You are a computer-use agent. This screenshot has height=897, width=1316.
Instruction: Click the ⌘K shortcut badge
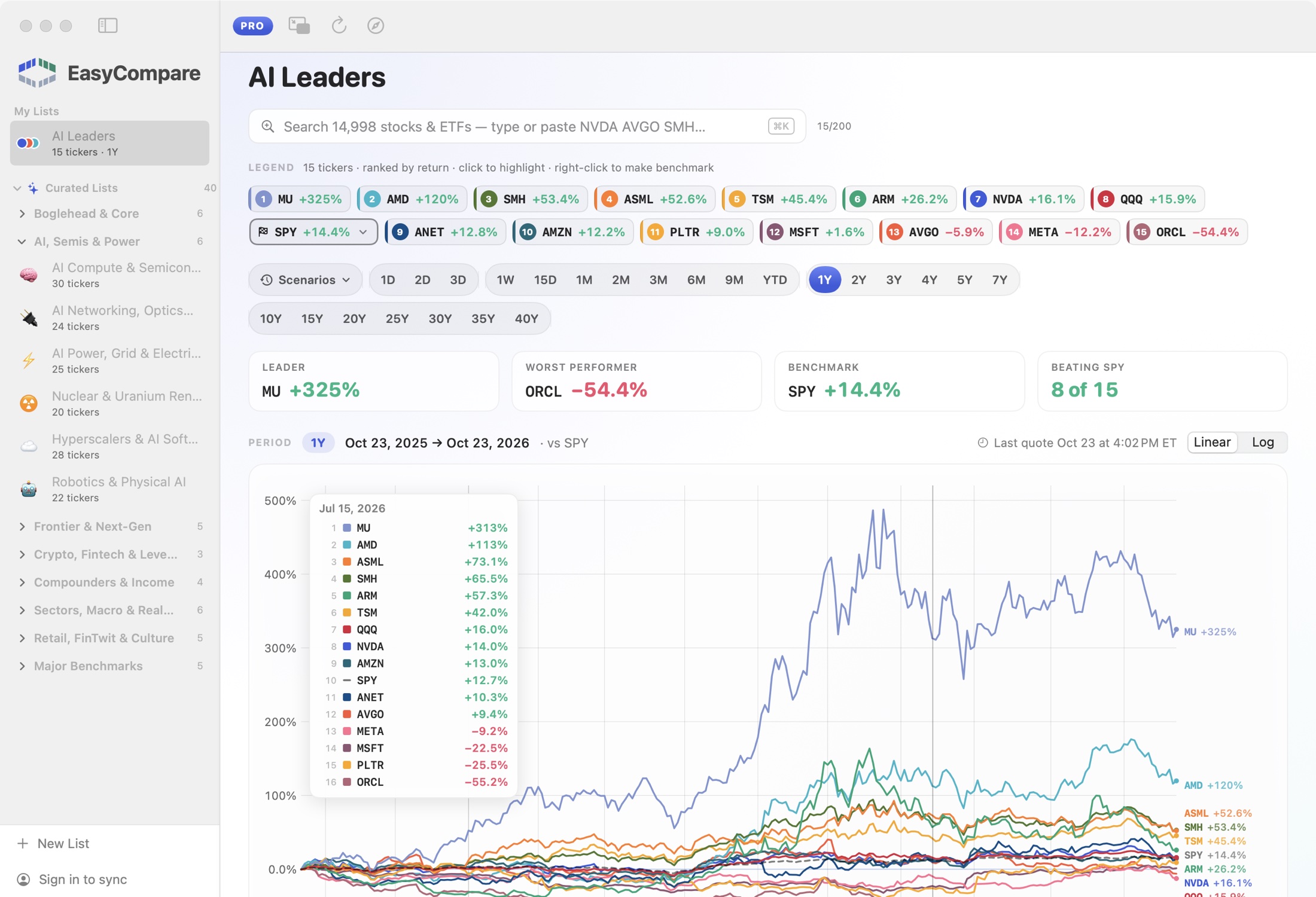pyautogui.click(x=781, y=126)
